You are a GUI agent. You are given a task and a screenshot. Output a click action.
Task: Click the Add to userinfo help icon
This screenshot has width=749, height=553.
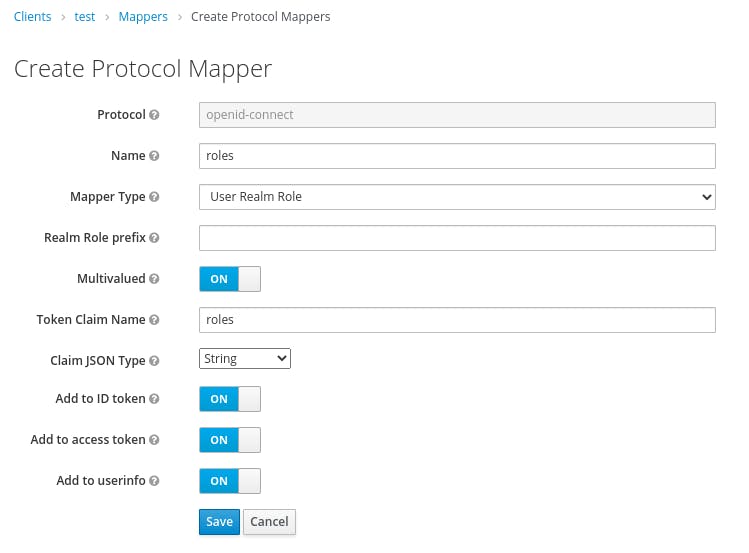[x=154, y=481]
